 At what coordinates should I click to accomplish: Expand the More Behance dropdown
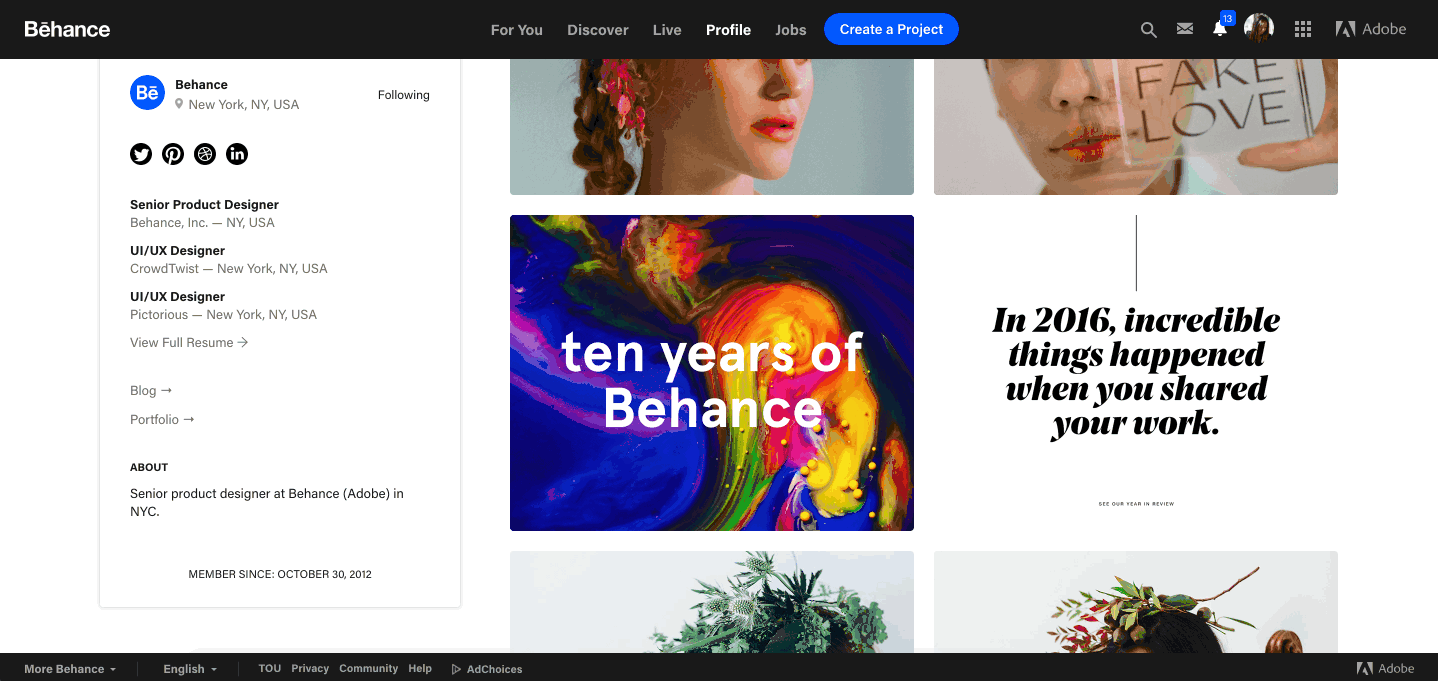tap(70, 669)
